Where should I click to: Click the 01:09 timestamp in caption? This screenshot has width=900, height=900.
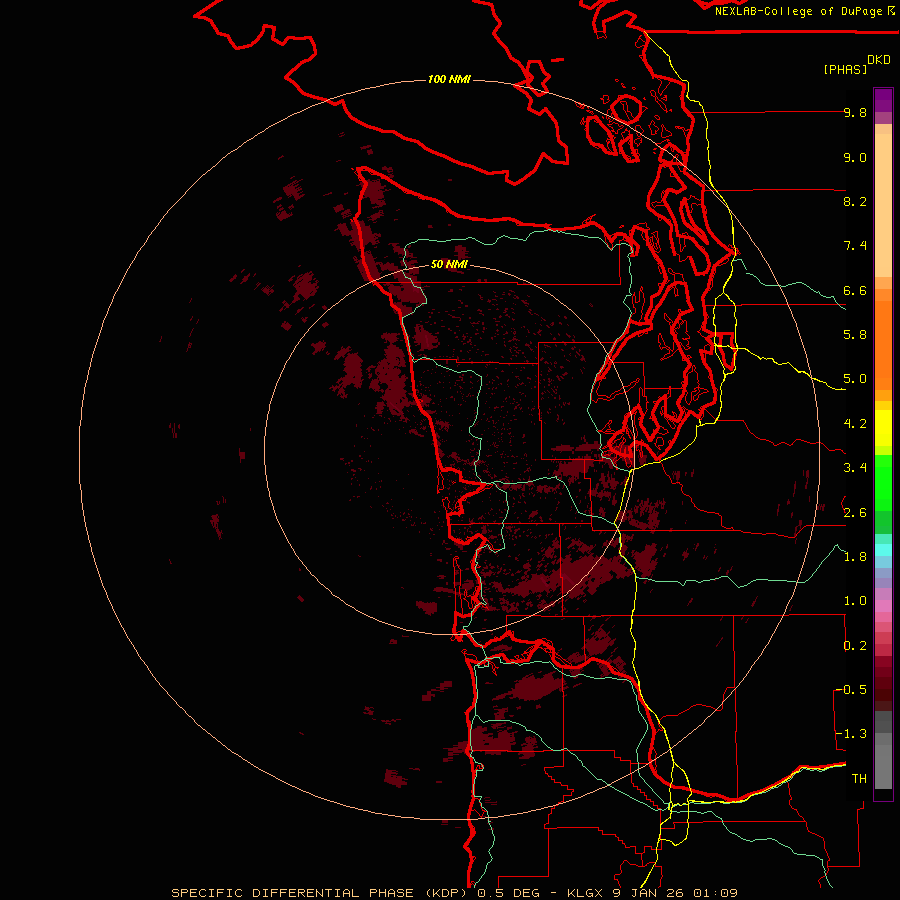(x=715, y=893)
